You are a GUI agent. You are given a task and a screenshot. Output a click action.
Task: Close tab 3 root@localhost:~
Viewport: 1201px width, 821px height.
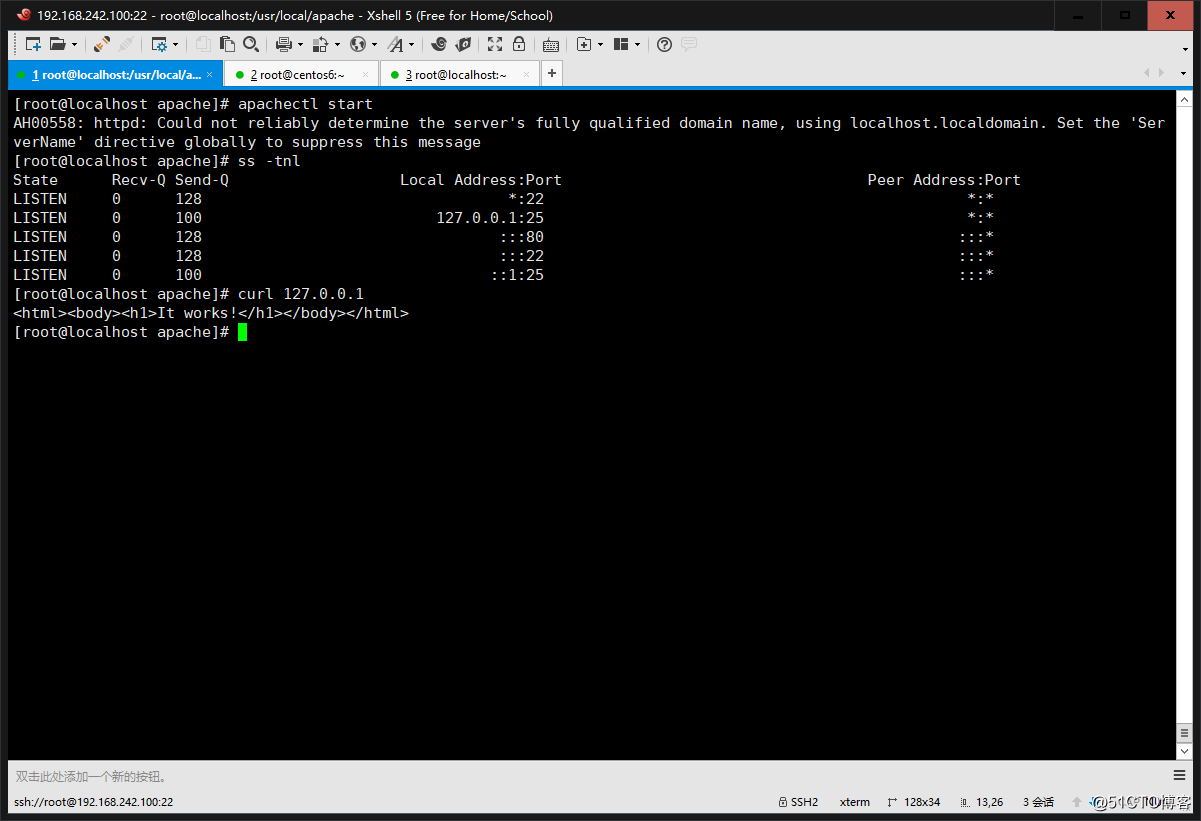tap(526, 74)
